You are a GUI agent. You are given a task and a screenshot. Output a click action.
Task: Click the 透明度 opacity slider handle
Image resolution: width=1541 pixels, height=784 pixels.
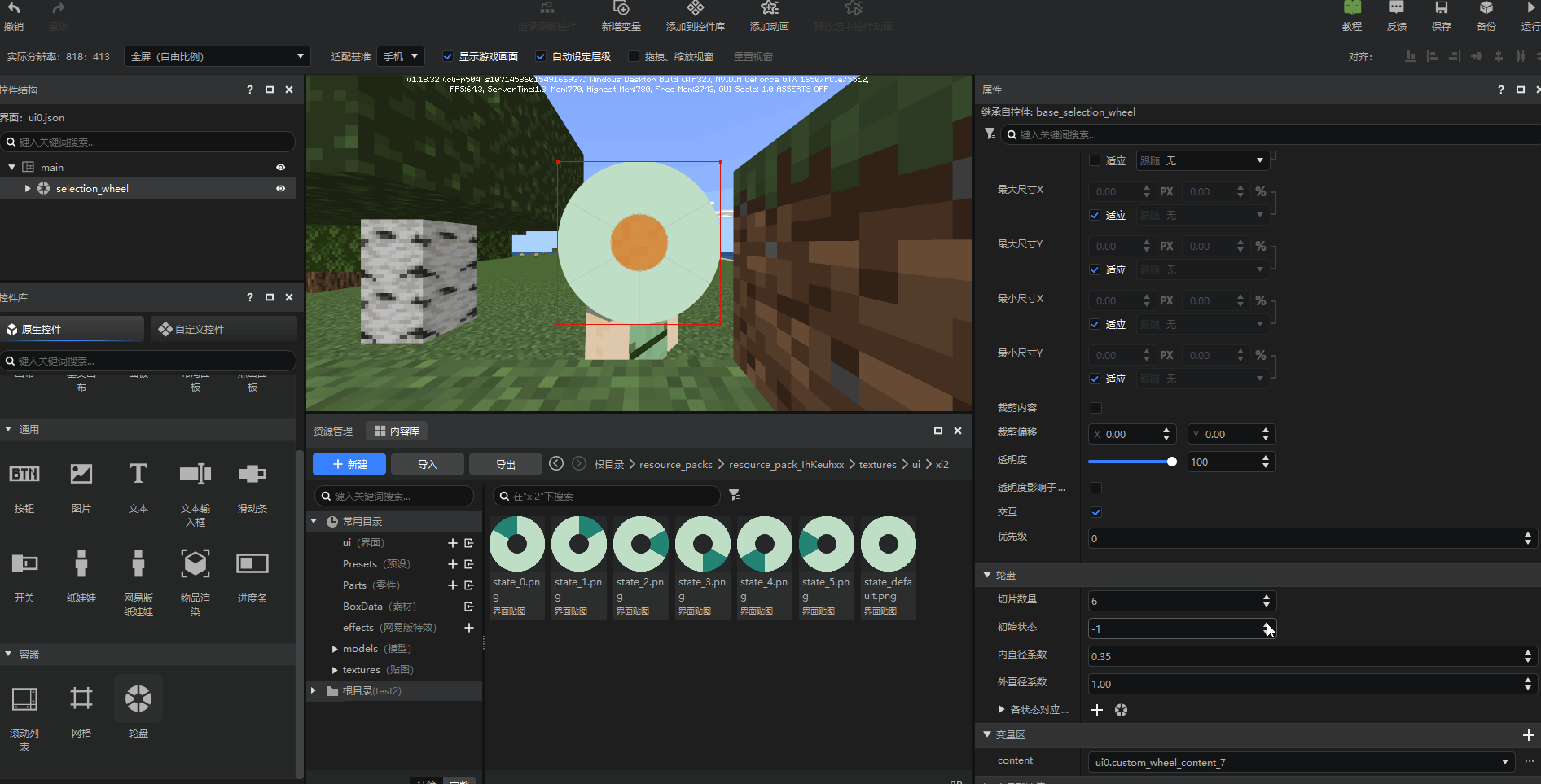pyautogui.click(x=1171, y=462)
